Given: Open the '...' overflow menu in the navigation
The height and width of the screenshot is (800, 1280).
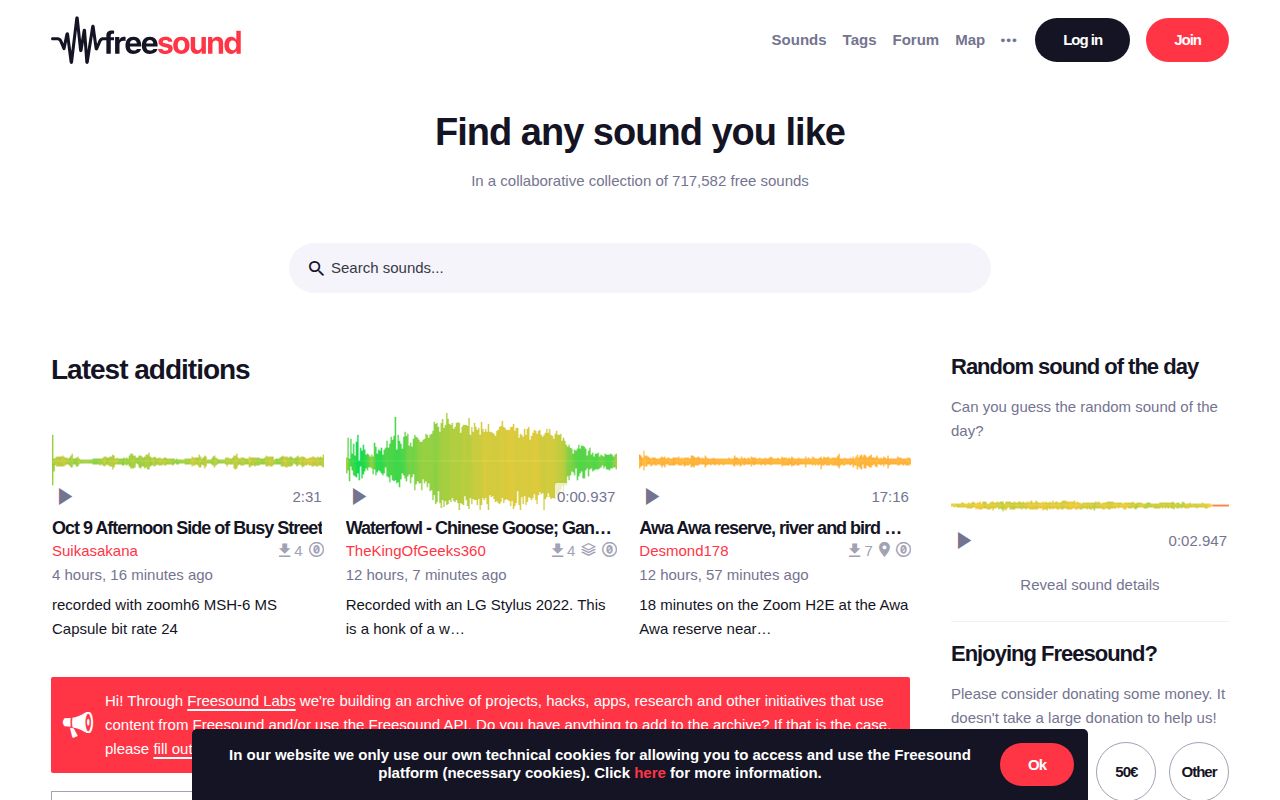Looking at the screenshot, I should coord(1008,40).
